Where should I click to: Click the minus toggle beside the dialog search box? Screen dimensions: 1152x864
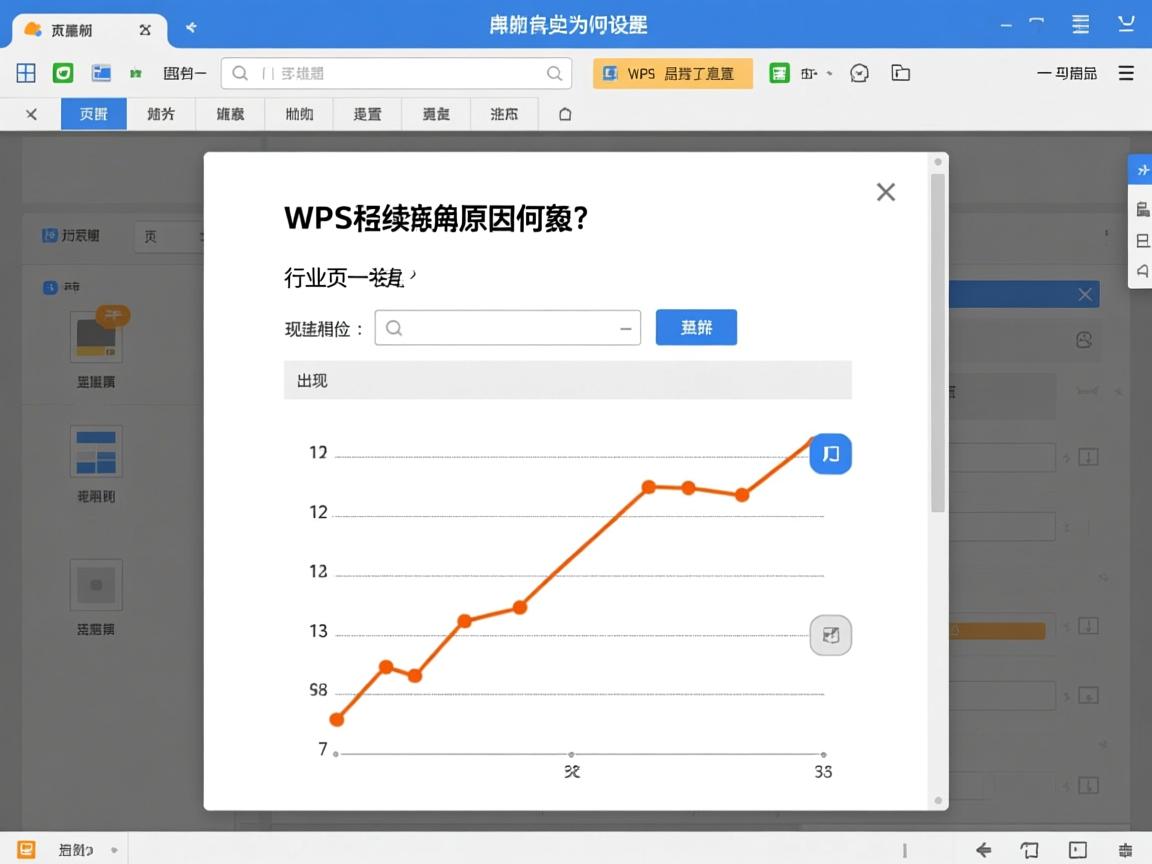tap(623, 327)
